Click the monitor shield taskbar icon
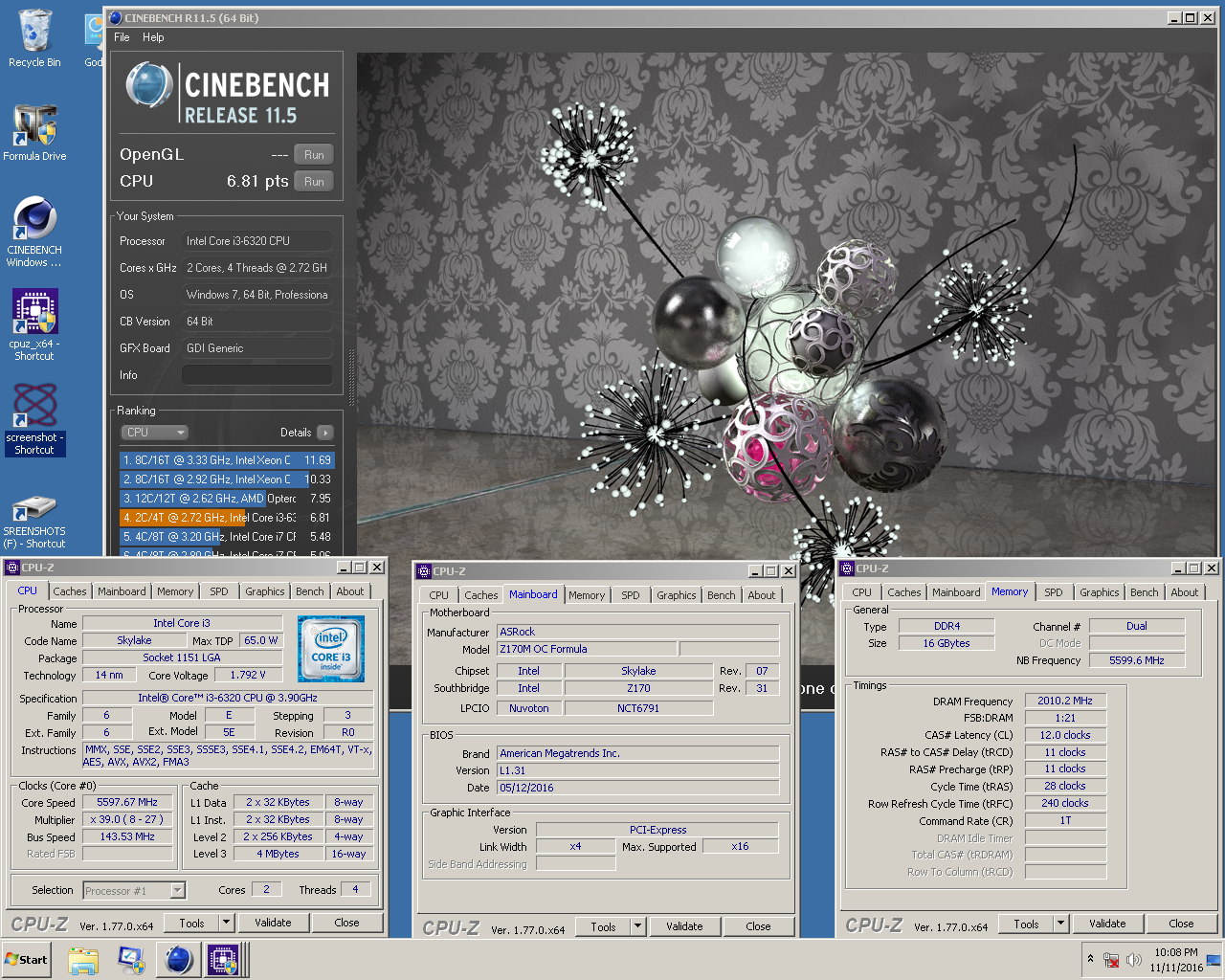Screen dimensions: 1225x980 tap(130, 960)
